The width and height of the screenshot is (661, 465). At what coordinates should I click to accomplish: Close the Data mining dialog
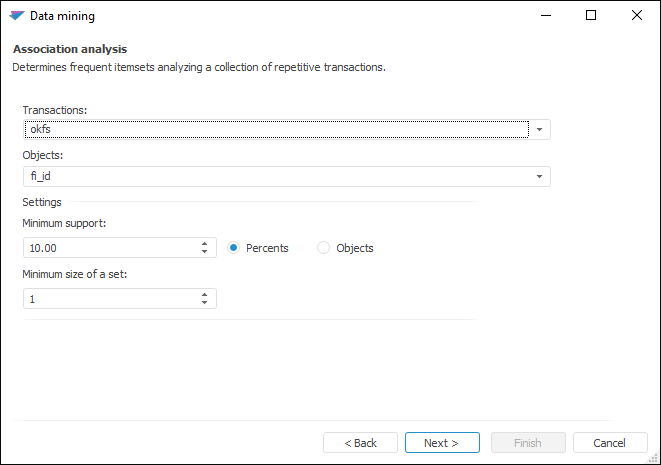pyautogui.click(x=637, y=16)
